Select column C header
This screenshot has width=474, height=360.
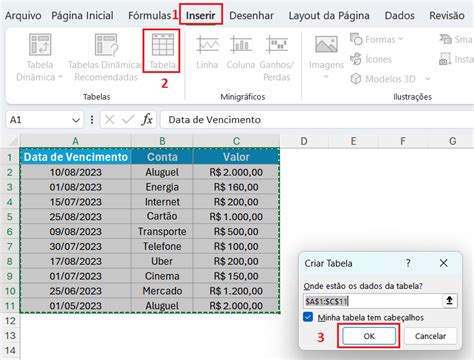[x=236, y=141]
